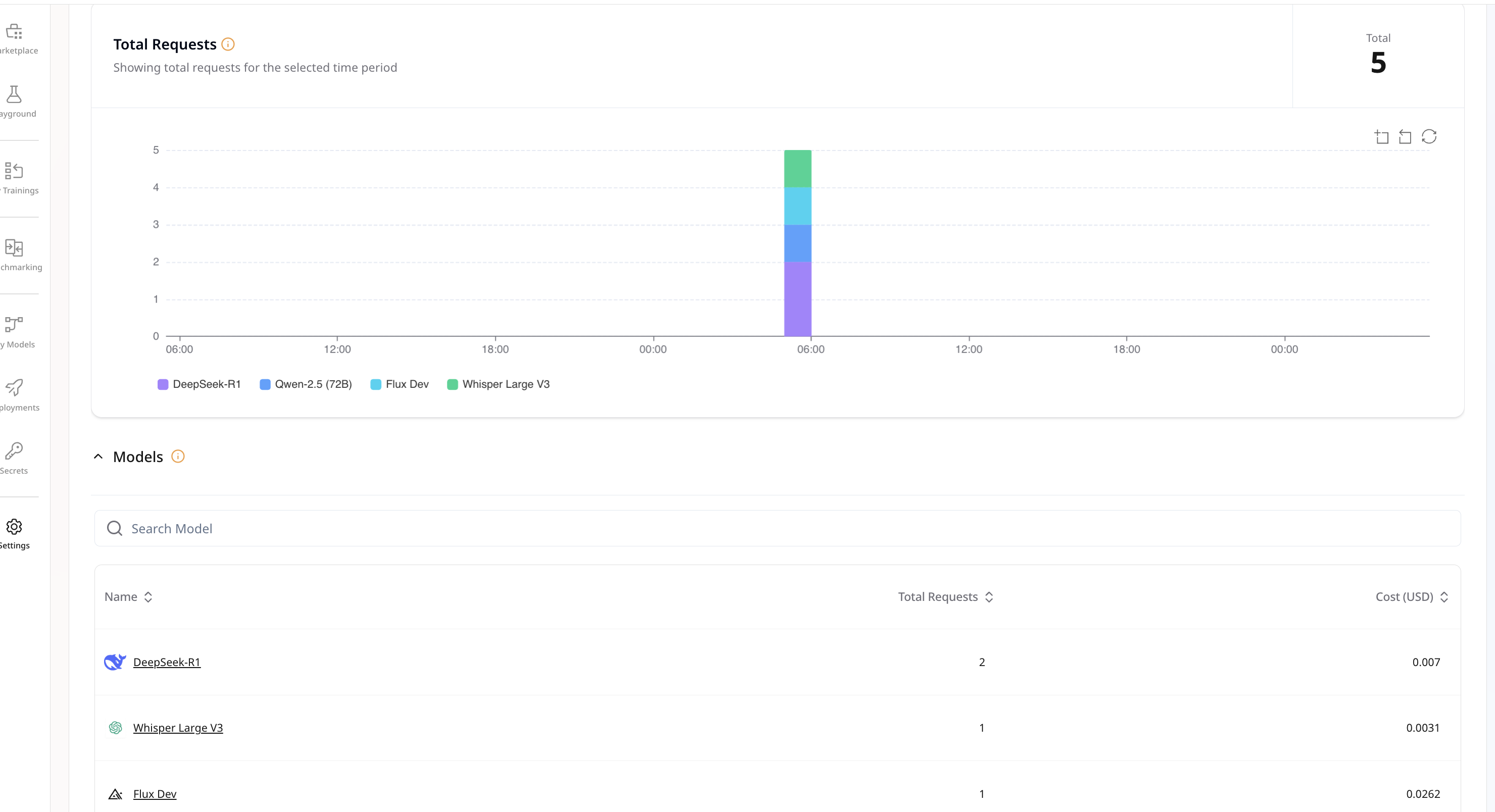1495x812 pixels.
Task: Collapse the Models section
Action: [98, 456]
